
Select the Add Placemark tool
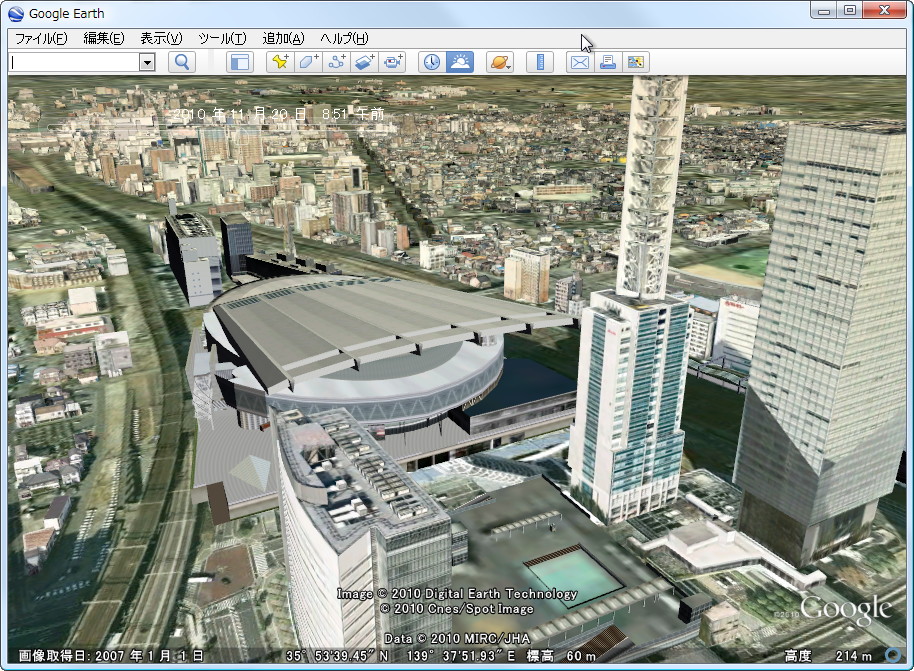pyautogui.click(x=280, y=61)
